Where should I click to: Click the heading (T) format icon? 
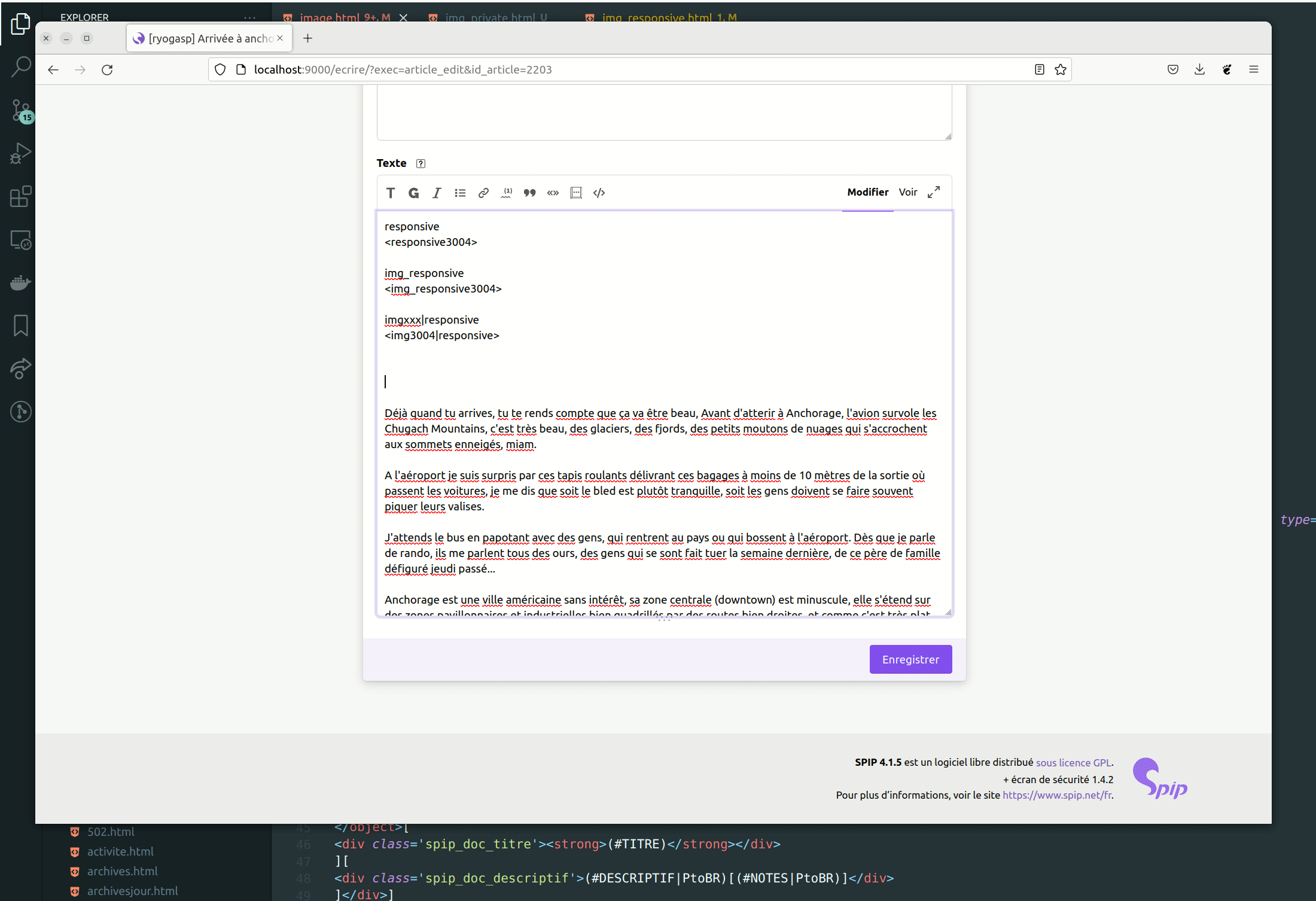[x=391, y=193]
